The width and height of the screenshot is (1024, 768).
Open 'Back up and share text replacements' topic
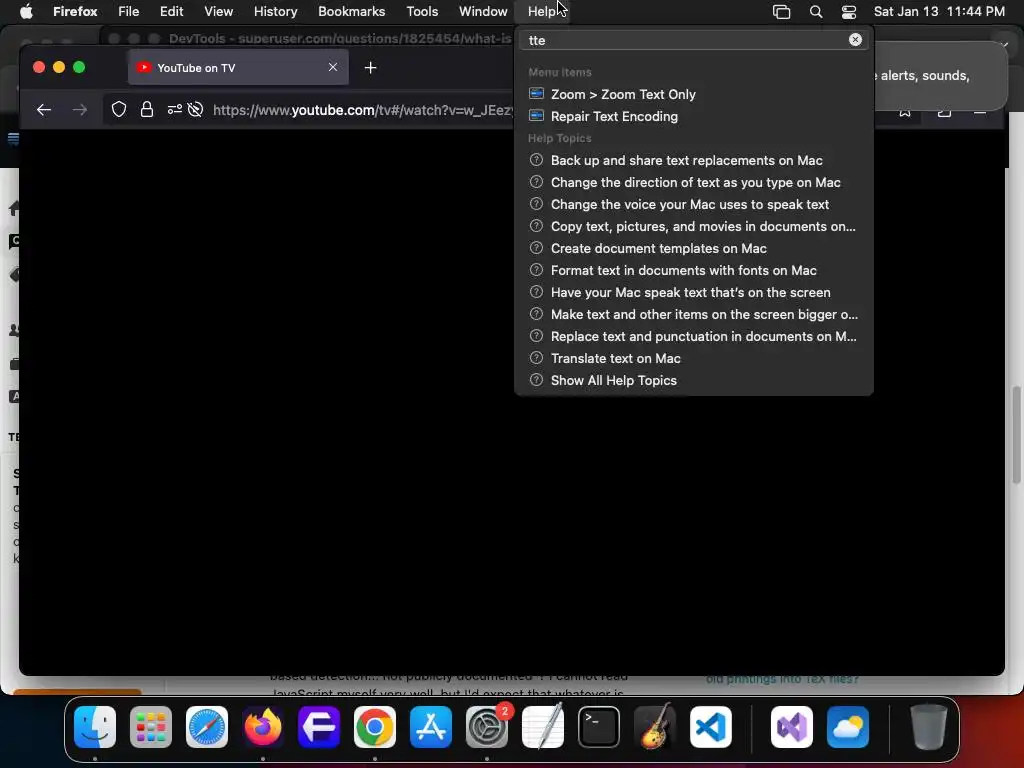[x=694, y=160]
